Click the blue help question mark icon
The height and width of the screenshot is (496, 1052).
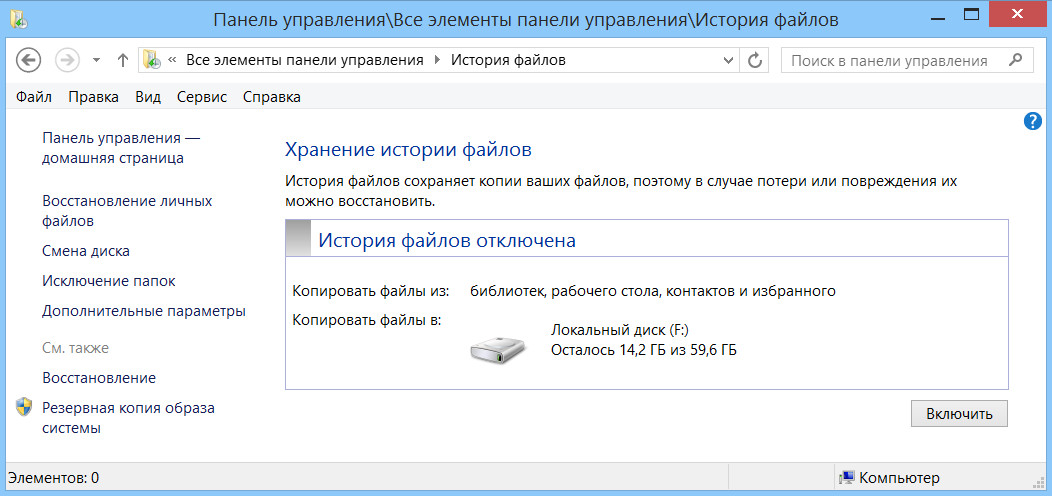coord(1034,121)
